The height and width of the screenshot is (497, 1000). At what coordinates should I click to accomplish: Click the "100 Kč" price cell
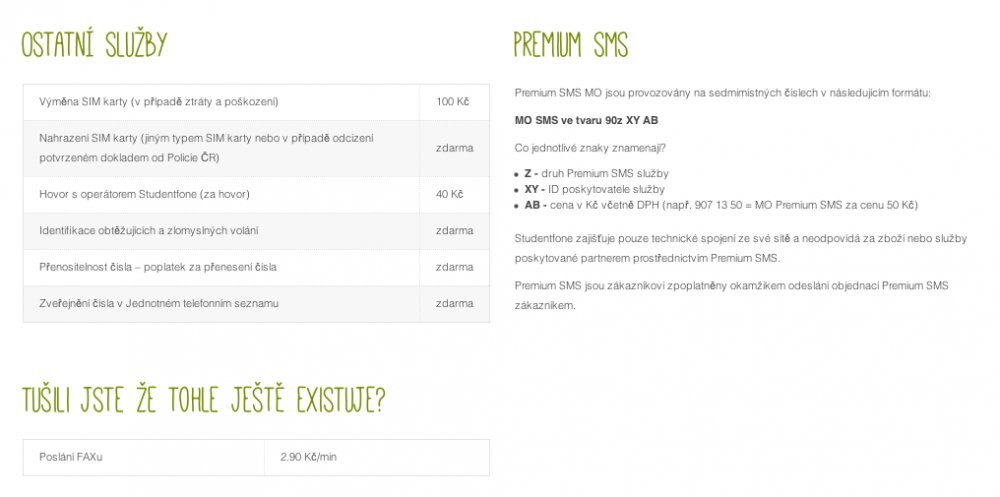tap(452, 102)
